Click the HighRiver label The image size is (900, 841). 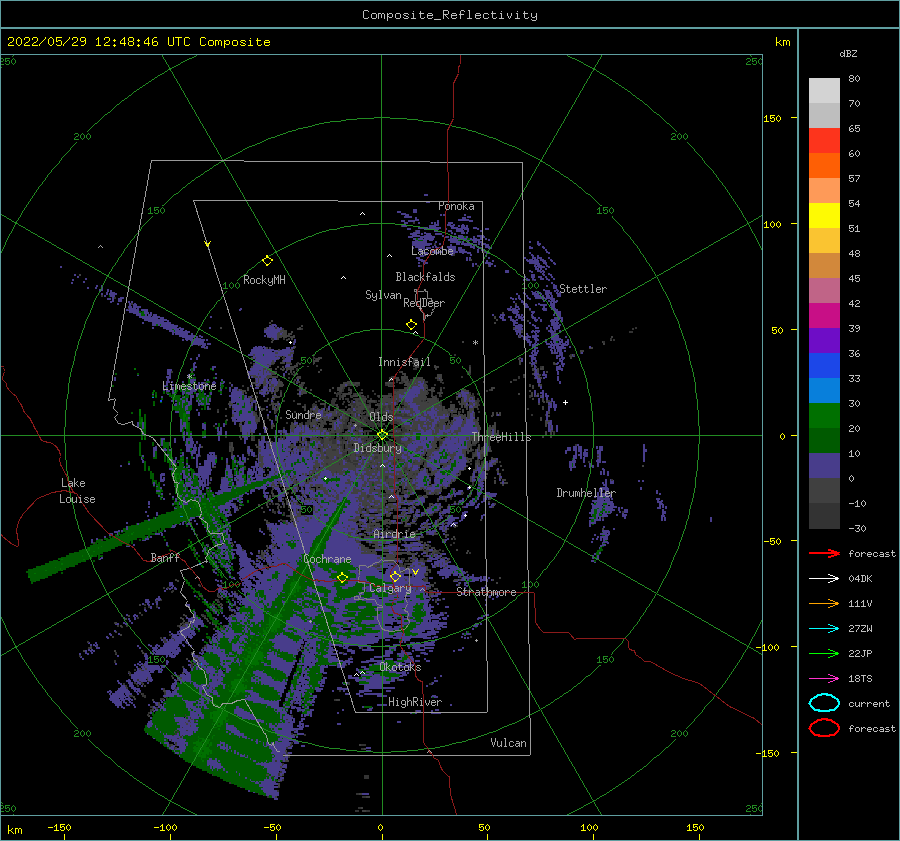pos(415,702)
